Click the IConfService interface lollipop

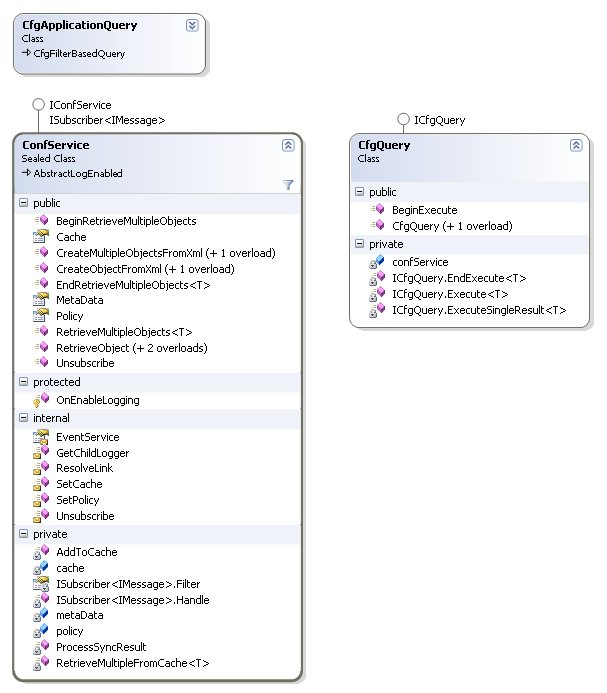(38, 104)
